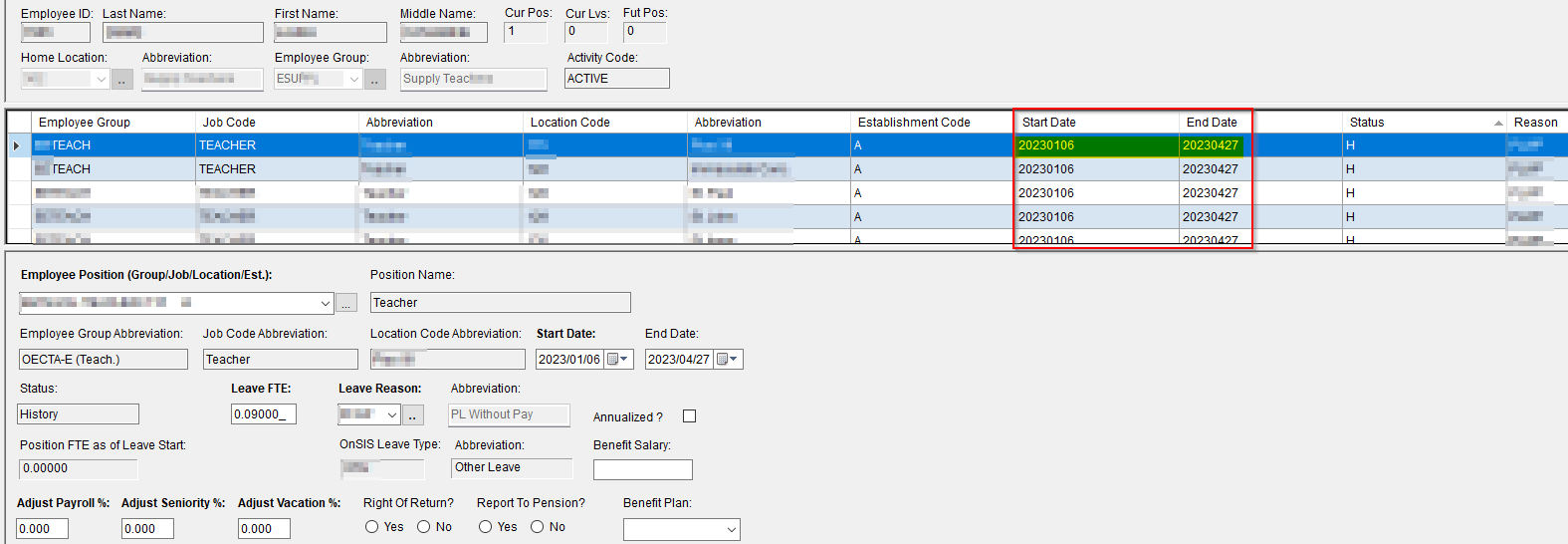This screenshot has width=1568, height=544.
Task: Sort grid by Employee Group column
Action: 113,123
